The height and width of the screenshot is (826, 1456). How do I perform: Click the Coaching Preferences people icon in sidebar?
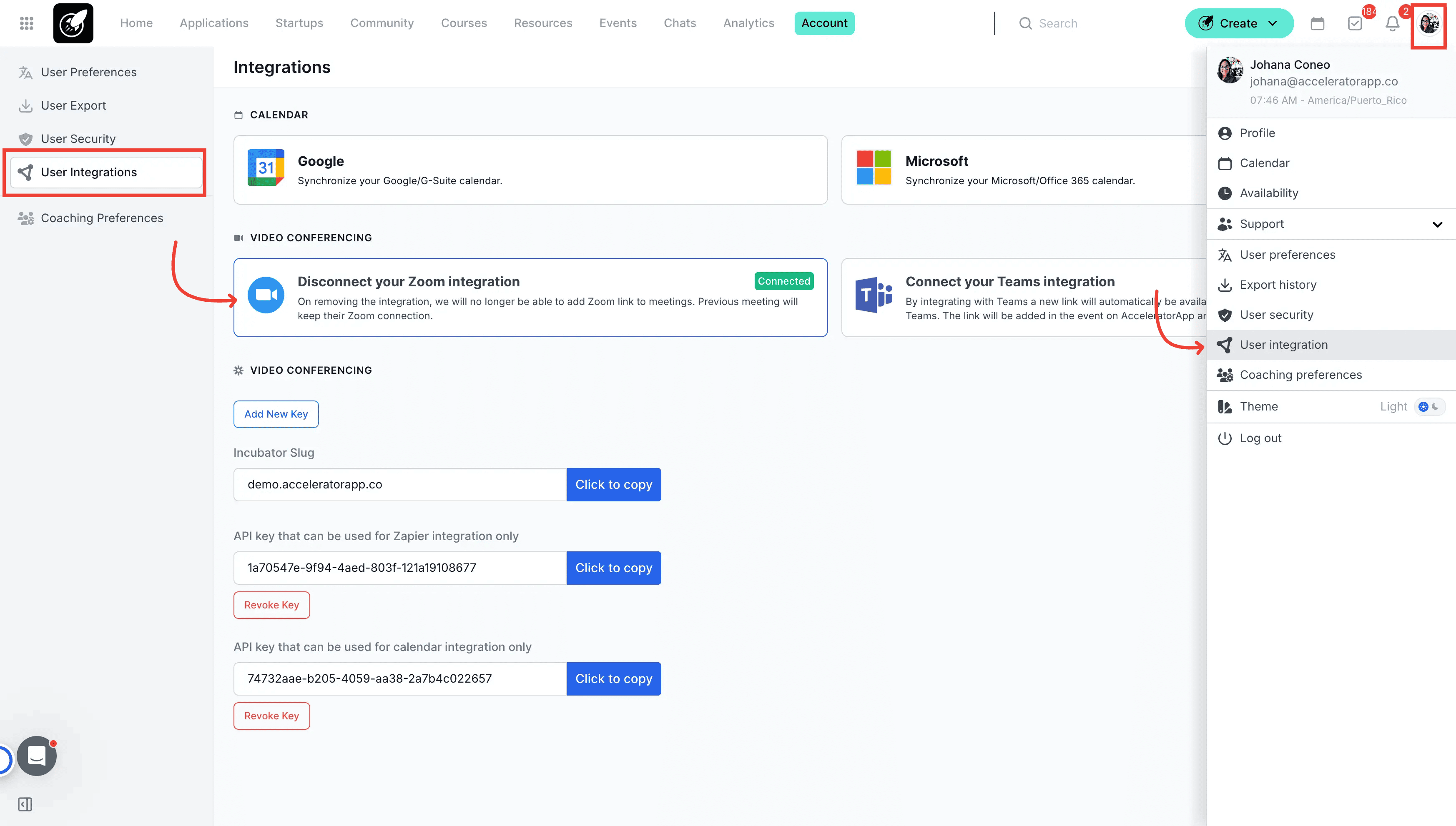[x=25, y=218]
